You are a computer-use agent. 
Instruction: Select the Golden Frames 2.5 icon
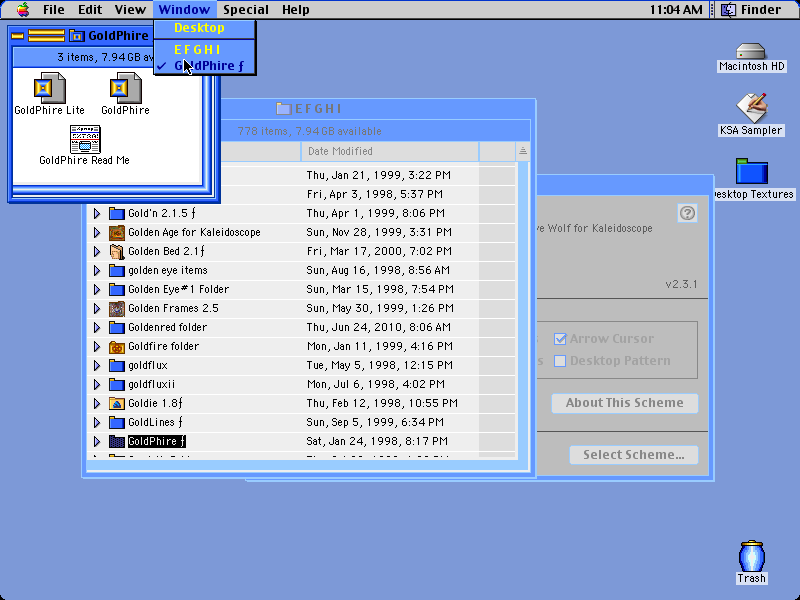pyautogui.click(x=117, y=309)
